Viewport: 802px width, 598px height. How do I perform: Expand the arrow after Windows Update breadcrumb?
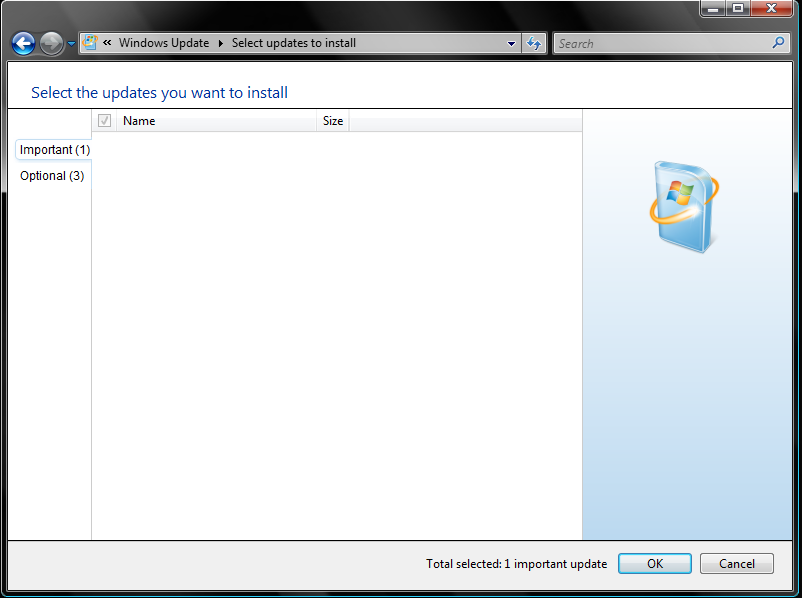tap(220, 43)
